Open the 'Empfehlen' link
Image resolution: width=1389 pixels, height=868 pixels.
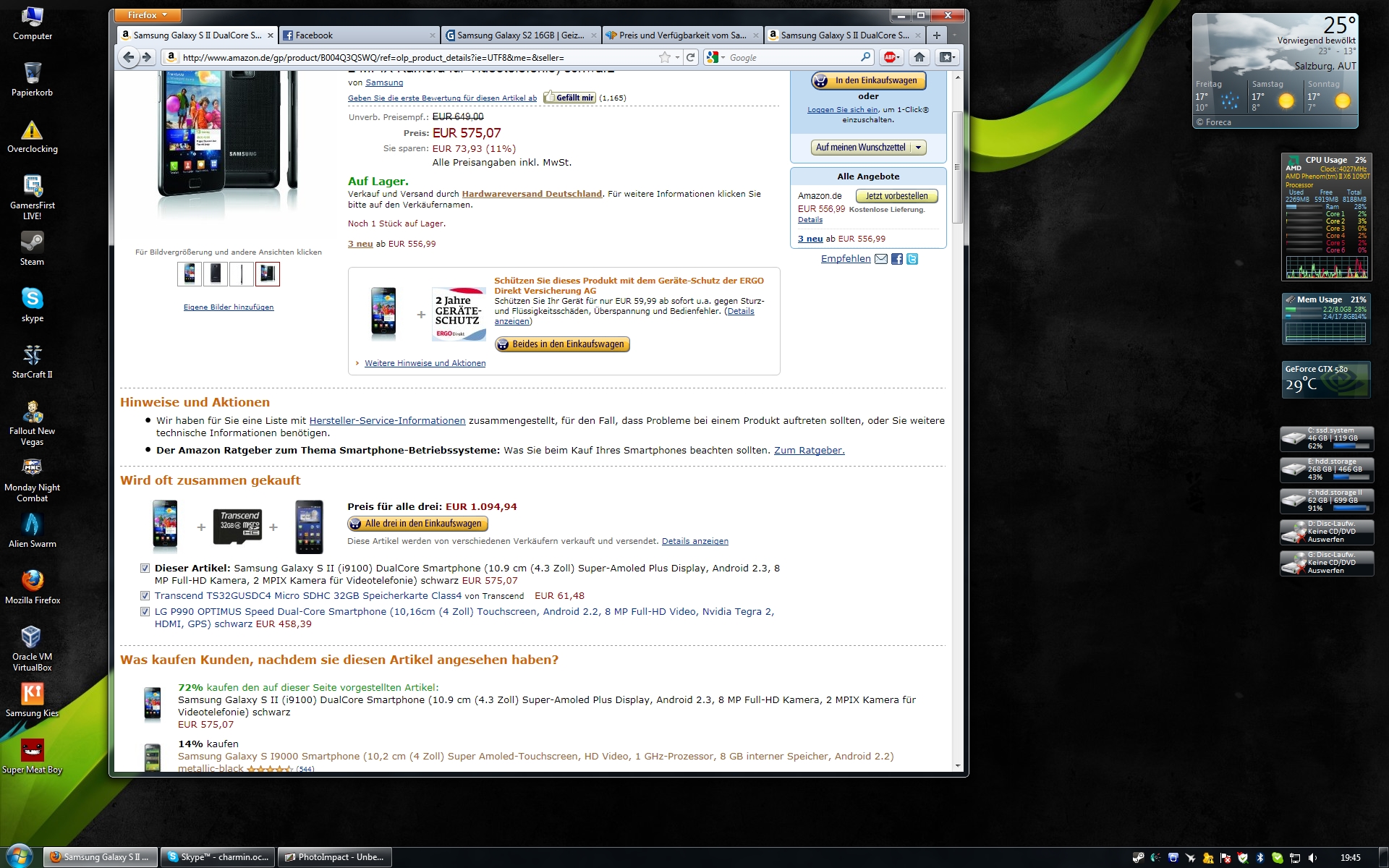(846, 259)
